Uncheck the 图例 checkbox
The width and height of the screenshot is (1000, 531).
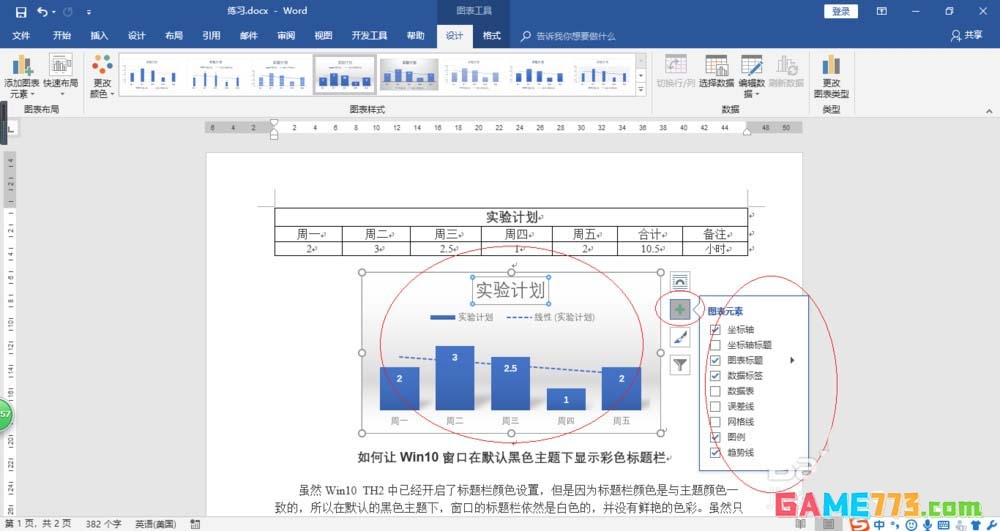715,437
